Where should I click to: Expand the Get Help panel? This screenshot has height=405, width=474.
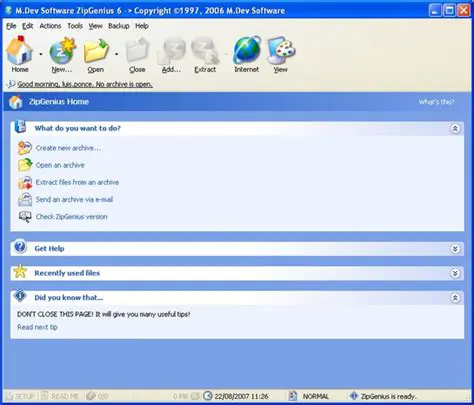pyautogui.click(x=455, y=249)
